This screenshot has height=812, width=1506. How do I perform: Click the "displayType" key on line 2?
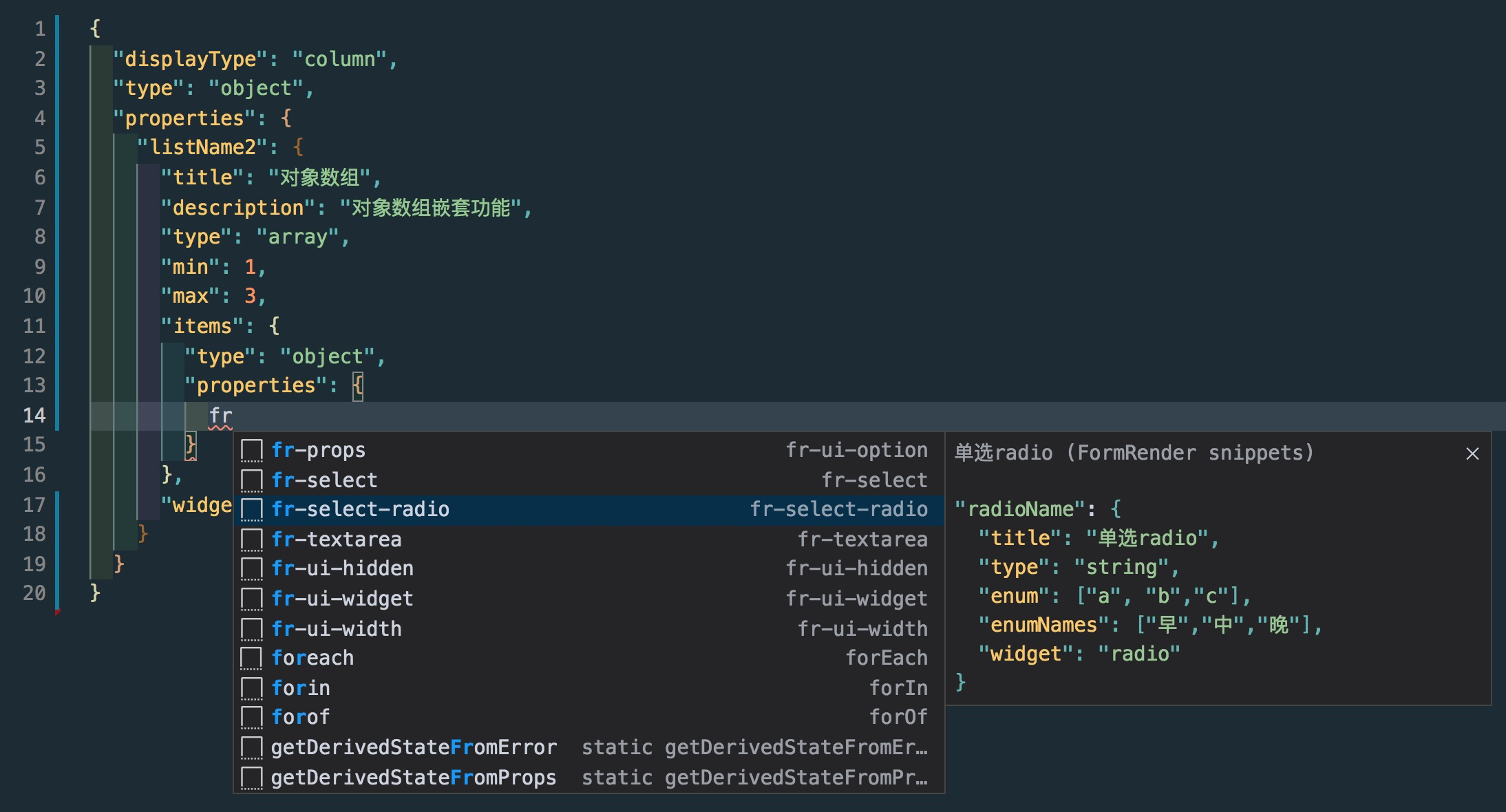click(191, 59)
